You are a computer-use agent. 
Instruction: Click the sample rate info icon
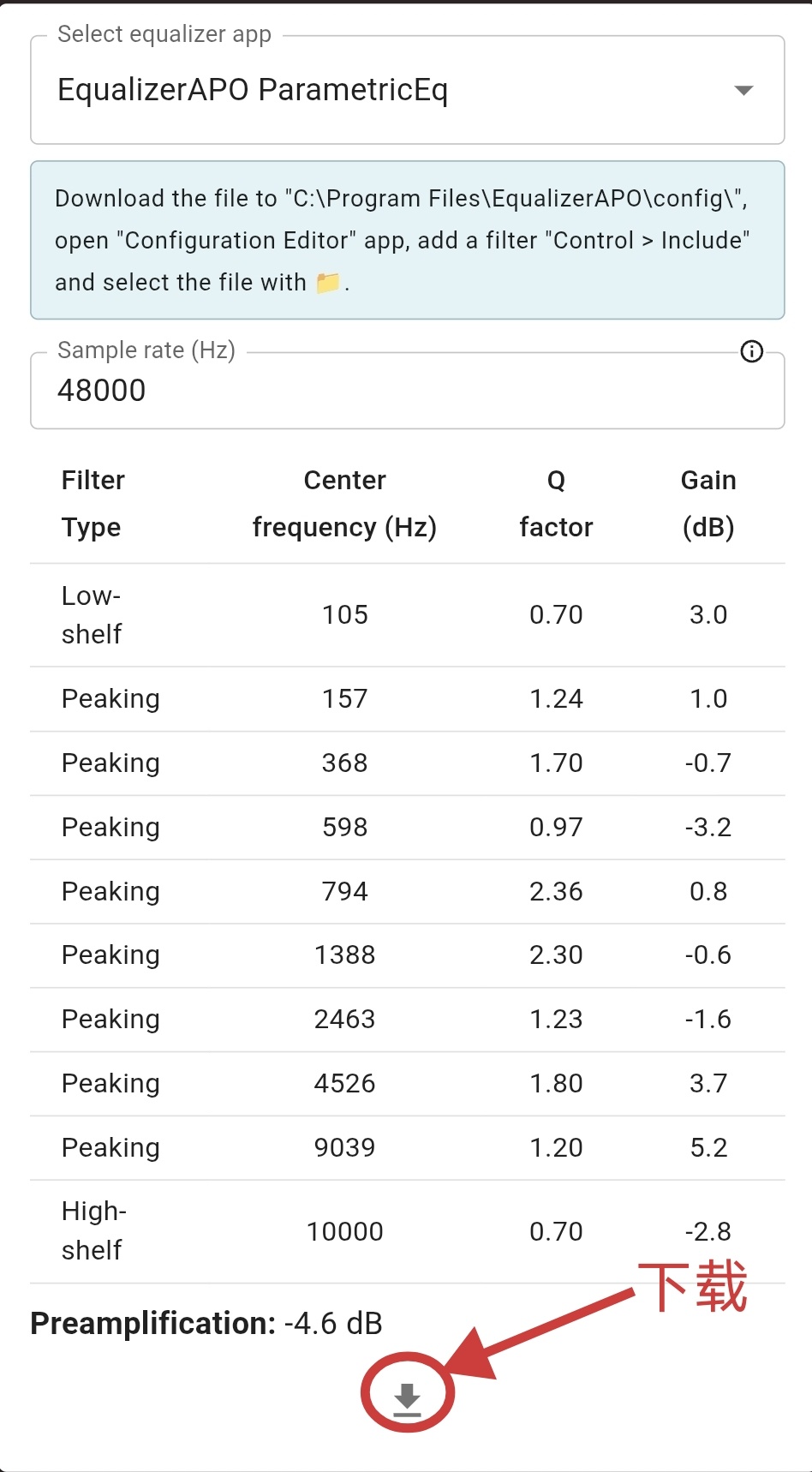click(x=751, y=351)
